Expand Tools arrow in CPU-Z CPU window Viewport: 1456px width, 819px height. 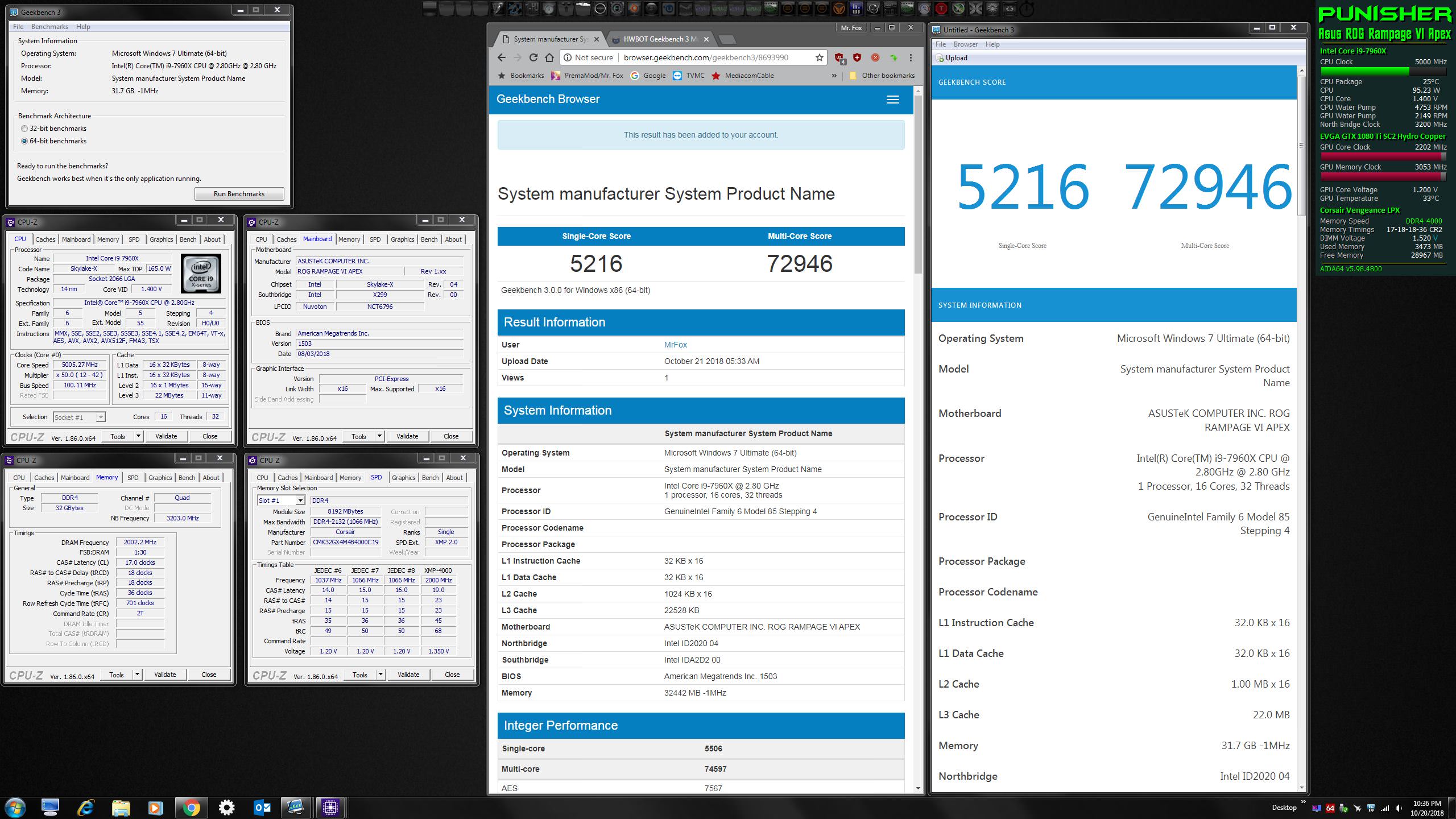(138, 436)
